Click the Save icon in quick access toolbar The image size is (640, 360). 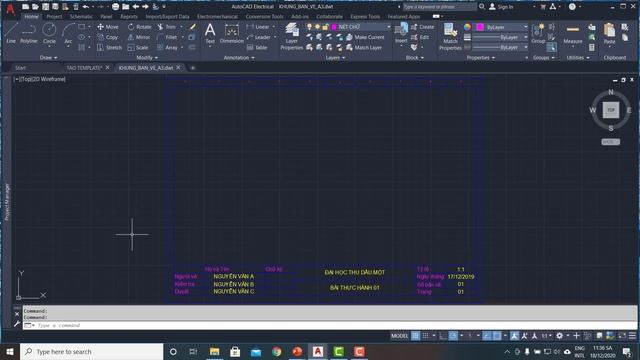(x=45, y=7)
